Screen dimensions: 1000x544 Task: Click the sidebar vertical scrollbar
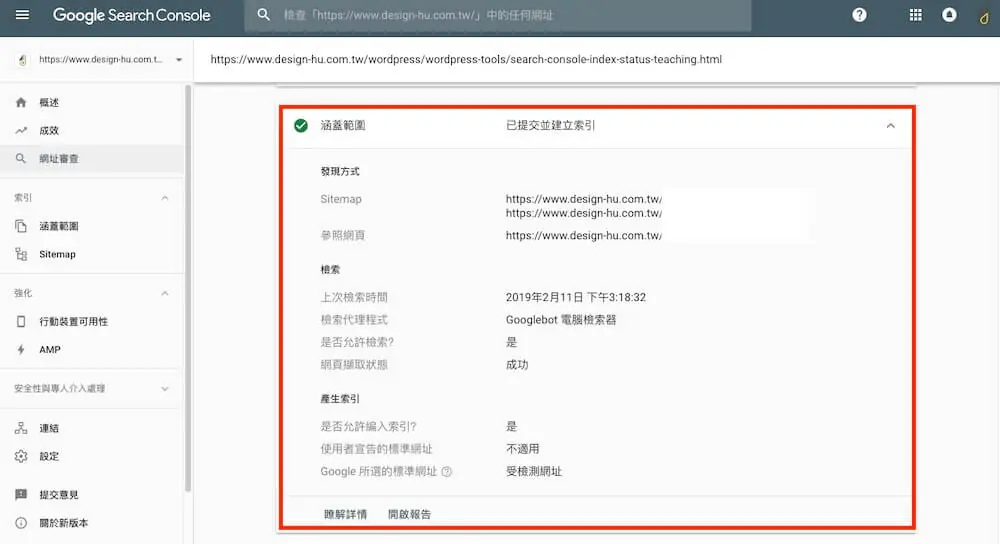188,287
